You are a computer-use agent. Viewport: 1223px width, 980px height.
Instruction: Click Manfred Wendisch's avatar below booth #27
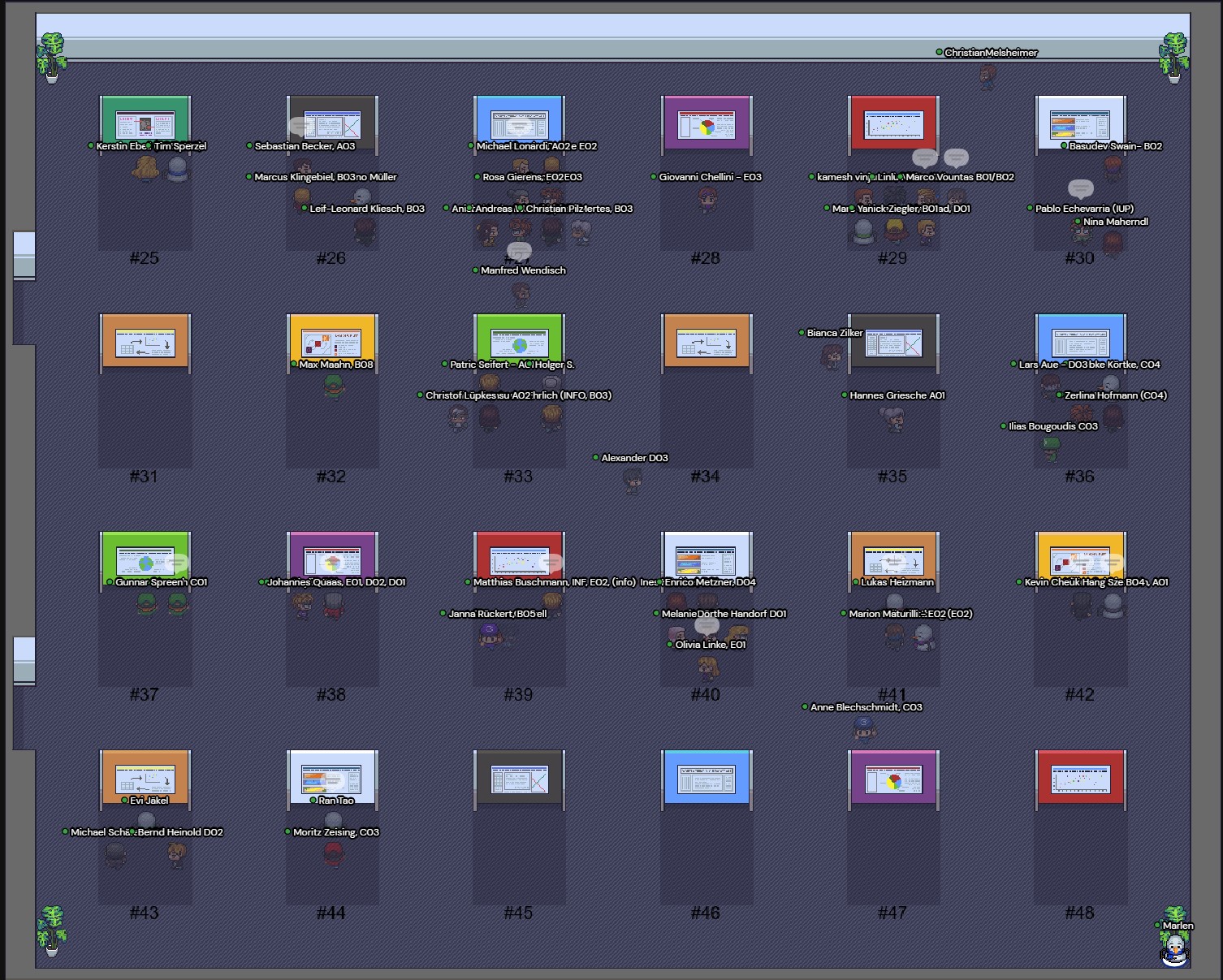tap(521, 292)
